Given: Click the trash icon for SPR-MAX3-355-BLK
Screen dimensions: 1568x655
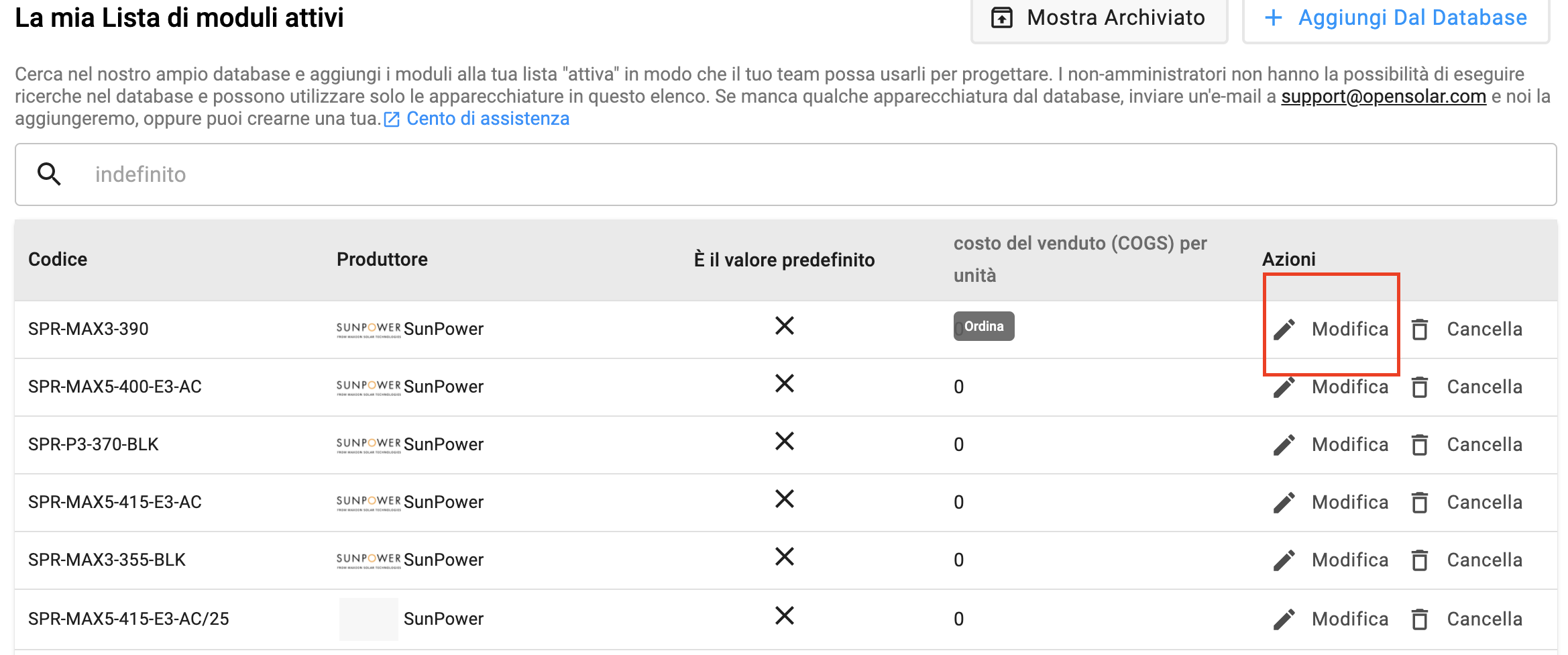Looking at the screenshot, I should 1420,560.
